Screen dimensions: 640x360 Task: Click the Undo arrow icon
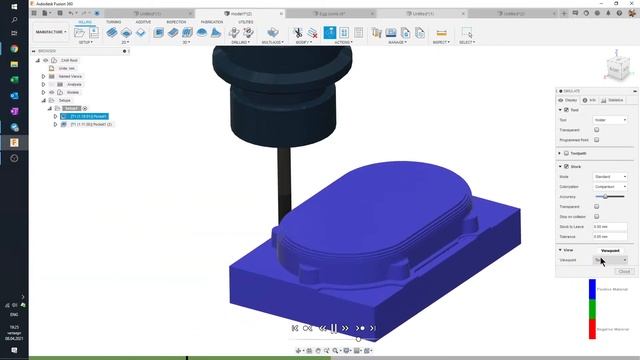click(x=71, y=13)
